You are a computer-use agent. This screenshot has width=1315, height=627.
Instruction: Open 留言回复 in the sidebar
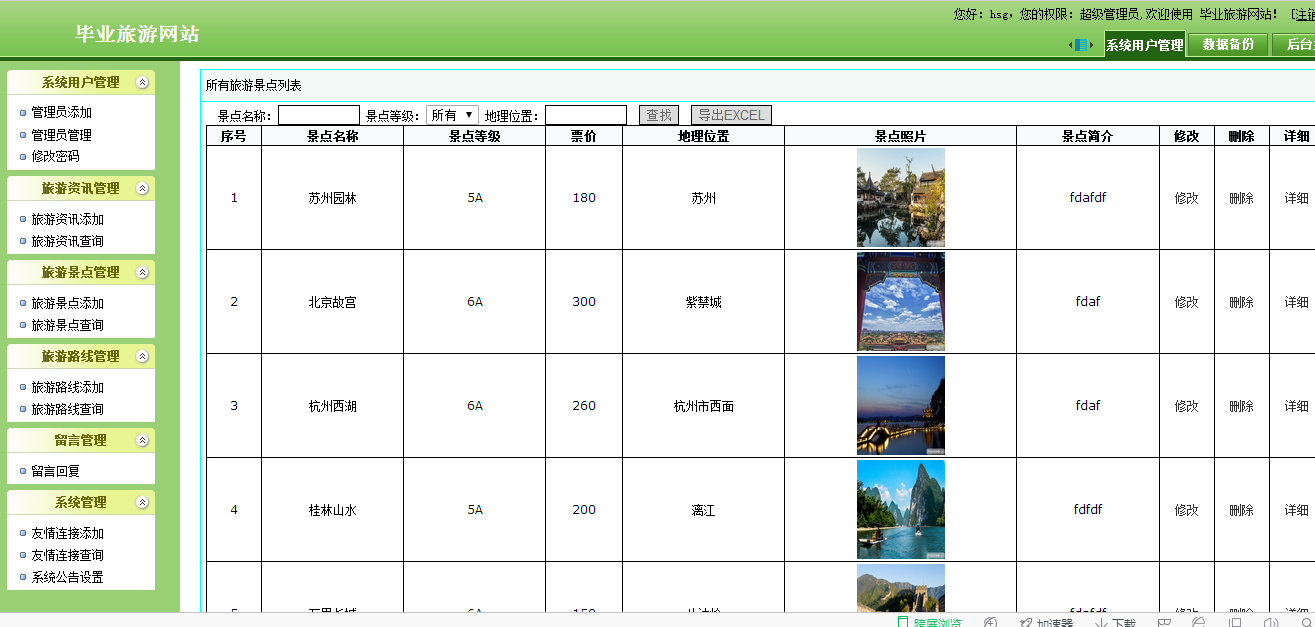[x=55, y=471]
